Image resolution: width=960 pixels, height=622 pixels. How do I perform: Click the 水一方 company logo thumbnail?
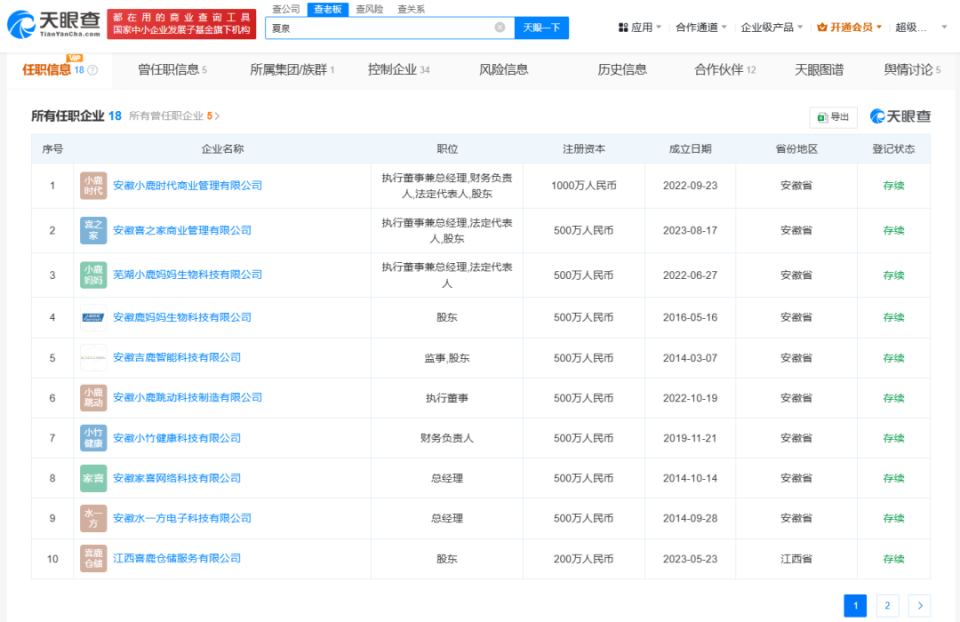click(x=92, y=518)
